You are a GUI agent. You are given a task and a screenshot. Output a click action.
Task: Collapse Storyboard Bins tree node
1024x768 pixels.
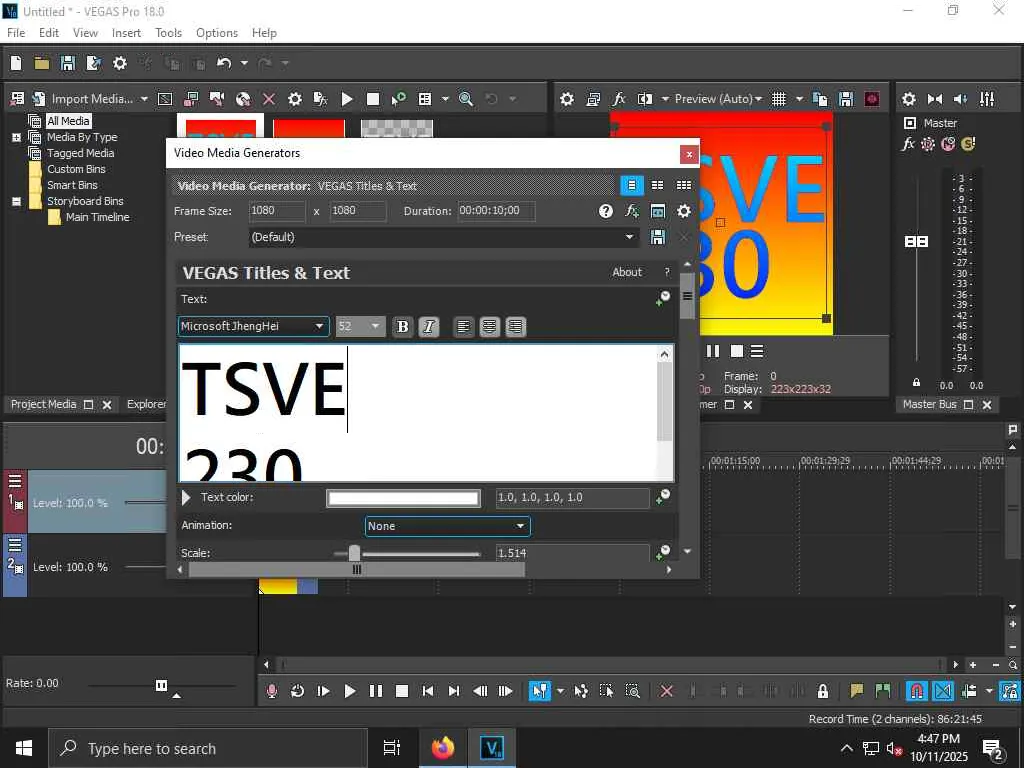[x=16, y=202]
